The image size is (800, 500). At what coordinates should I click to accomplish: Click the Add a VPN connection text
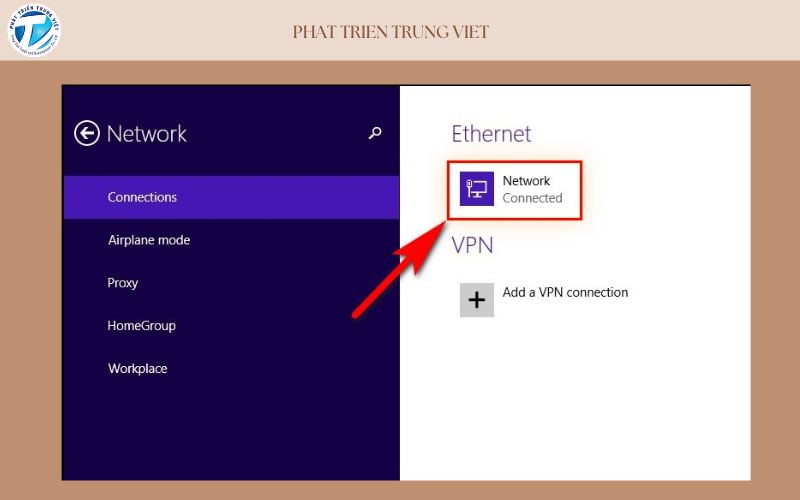tap(565, 293)
